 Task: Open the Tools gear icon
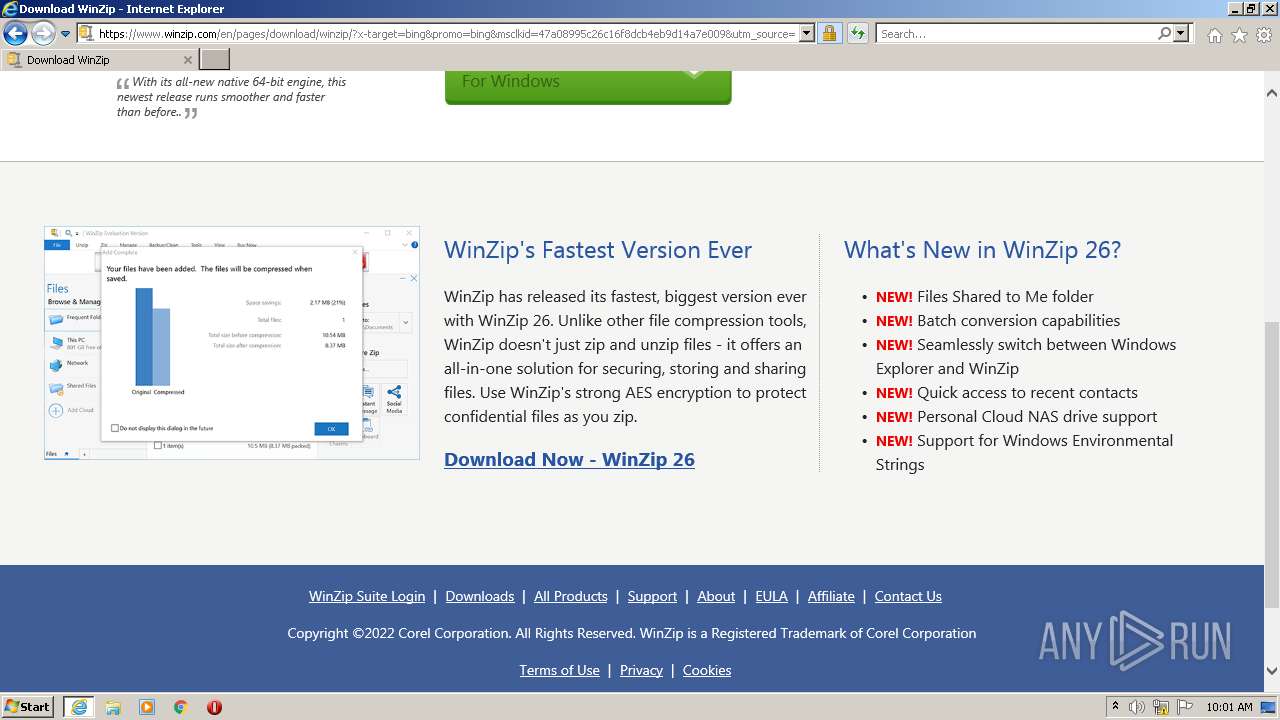click(1264, 35)
